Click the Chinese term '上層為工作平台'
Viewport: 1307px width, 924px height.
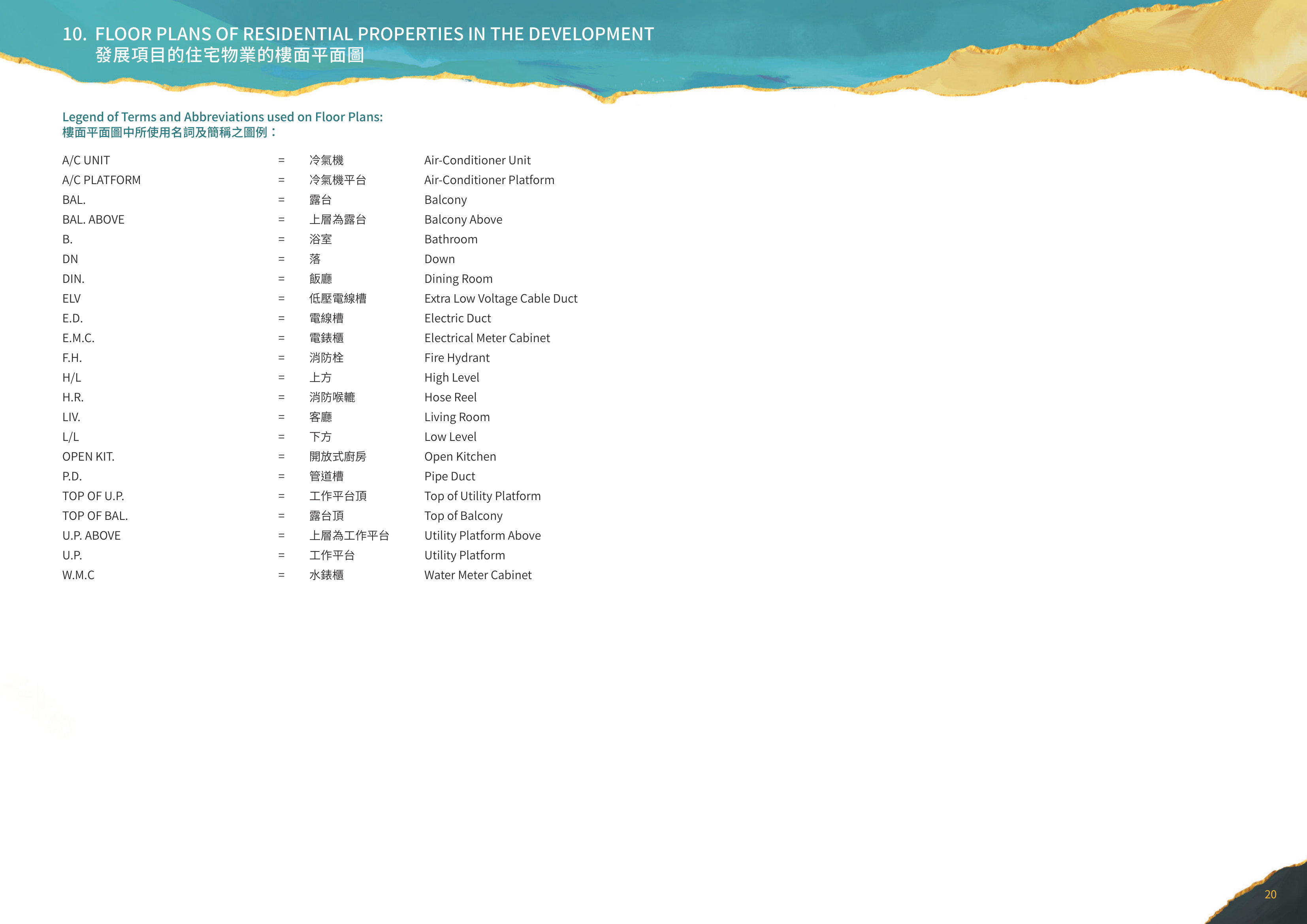349,536
